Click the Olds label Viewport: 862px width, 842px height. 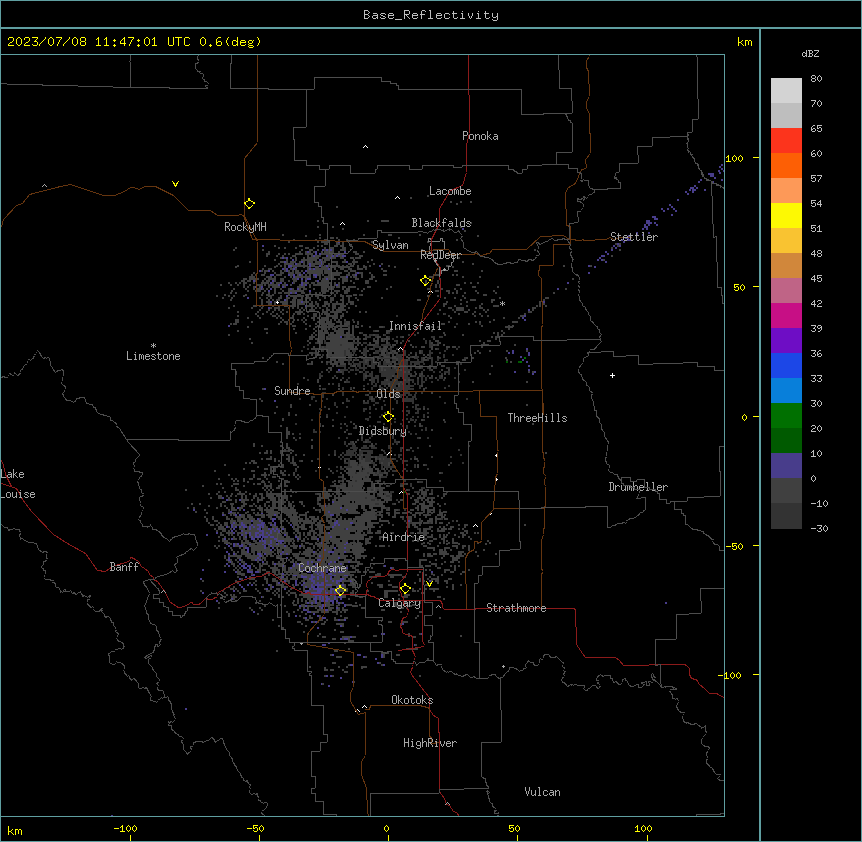[x=388, y=394]
